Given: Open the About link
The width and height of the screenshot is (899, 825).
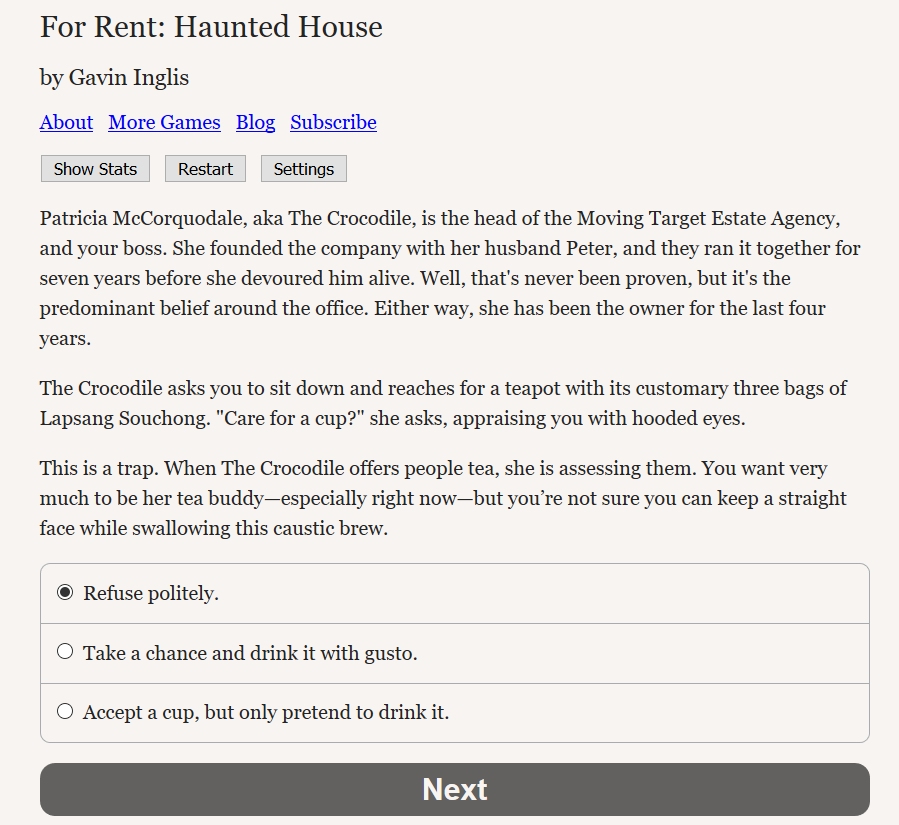Looking at the screenshot, I should (66, 122).
